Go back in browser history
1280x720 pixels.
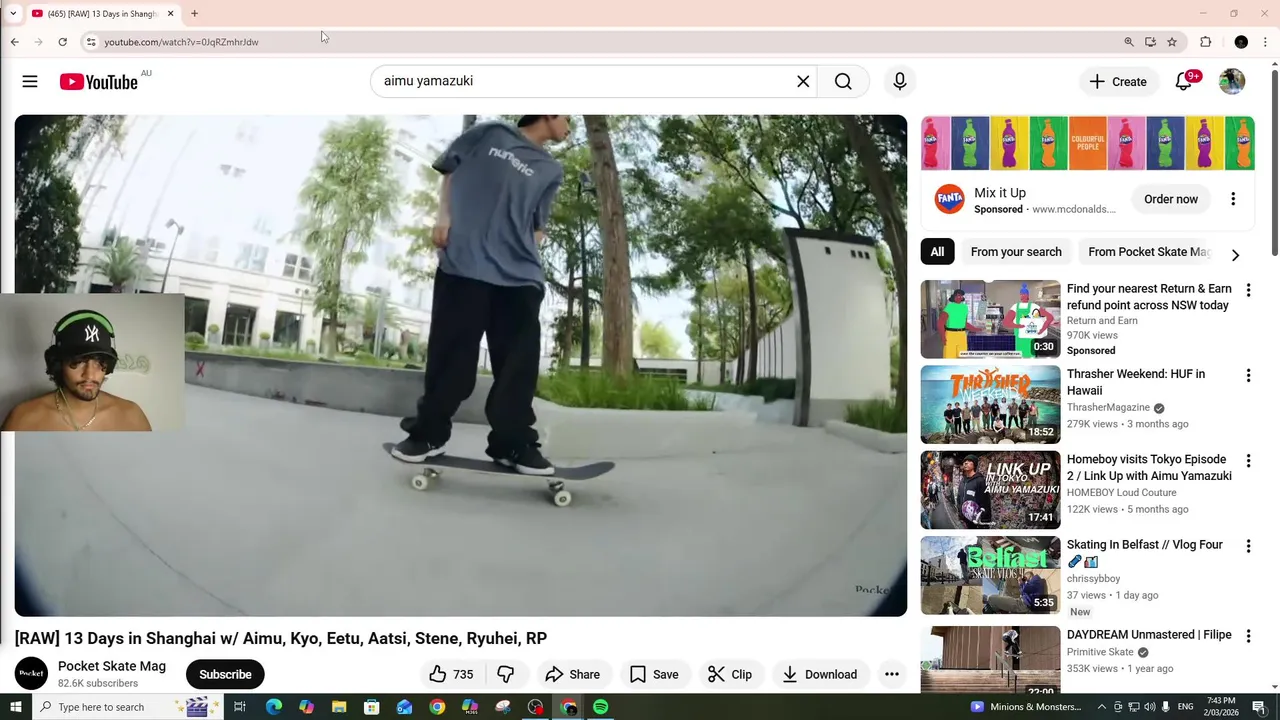point(14,42)
